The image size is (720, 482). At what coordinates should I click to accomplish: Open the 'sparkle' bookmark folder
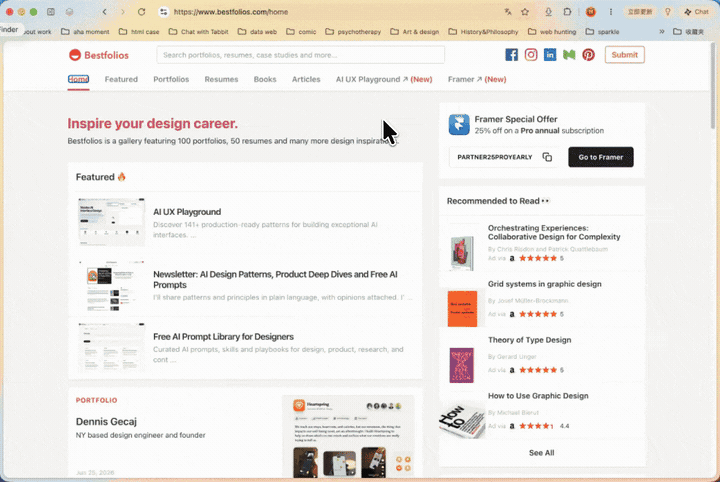(602, 32)
